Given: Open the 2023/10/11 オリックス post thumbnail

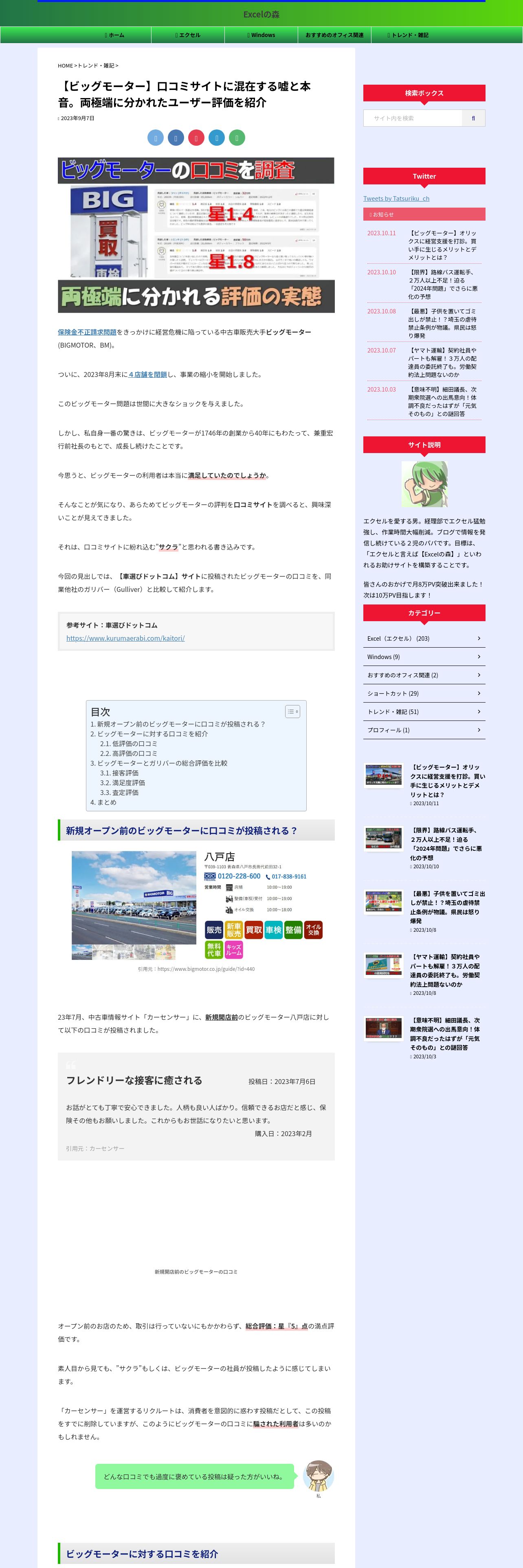Looking at the screenshot, I should pos(384,775).
